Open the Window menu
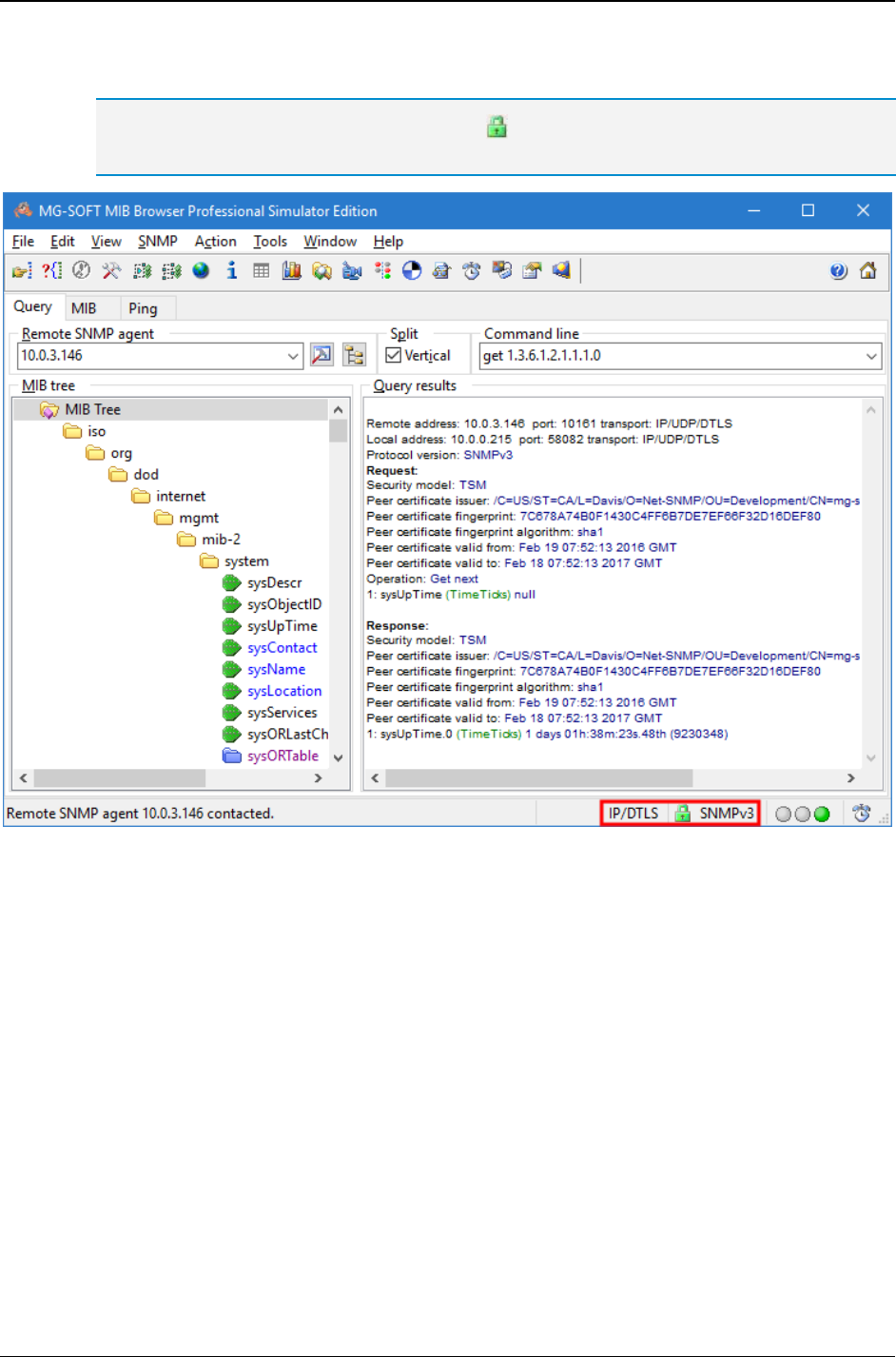 point(330,242)
